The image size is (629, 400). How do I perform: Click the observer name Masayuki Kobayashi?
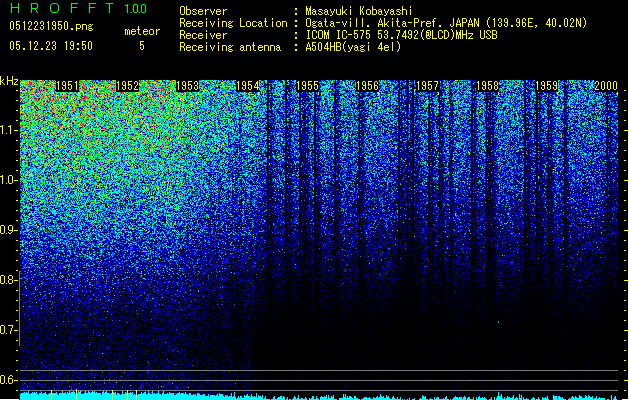359,11
